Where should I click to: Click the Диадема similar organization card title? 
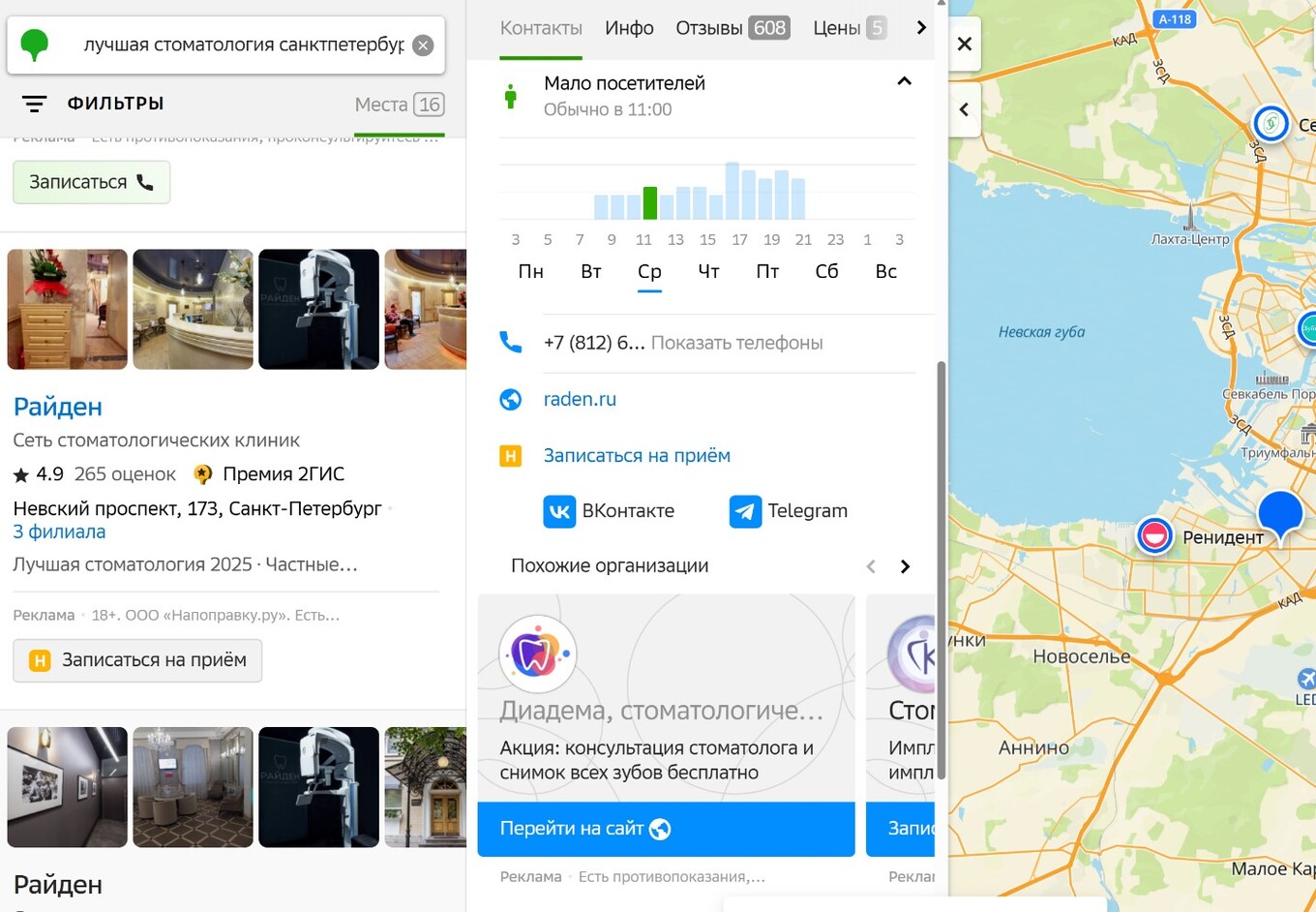pos(661,712)
